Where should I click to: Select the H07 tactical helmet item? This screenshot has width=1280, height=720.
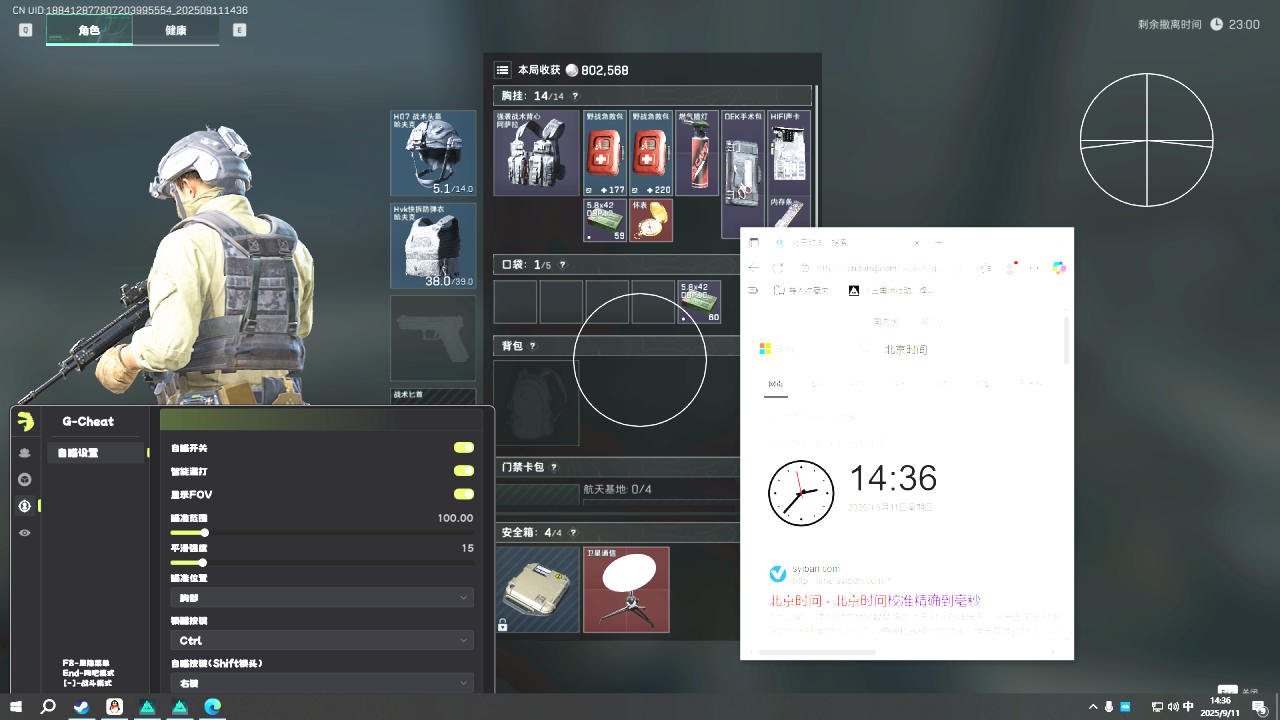click(x=432, y=153)
